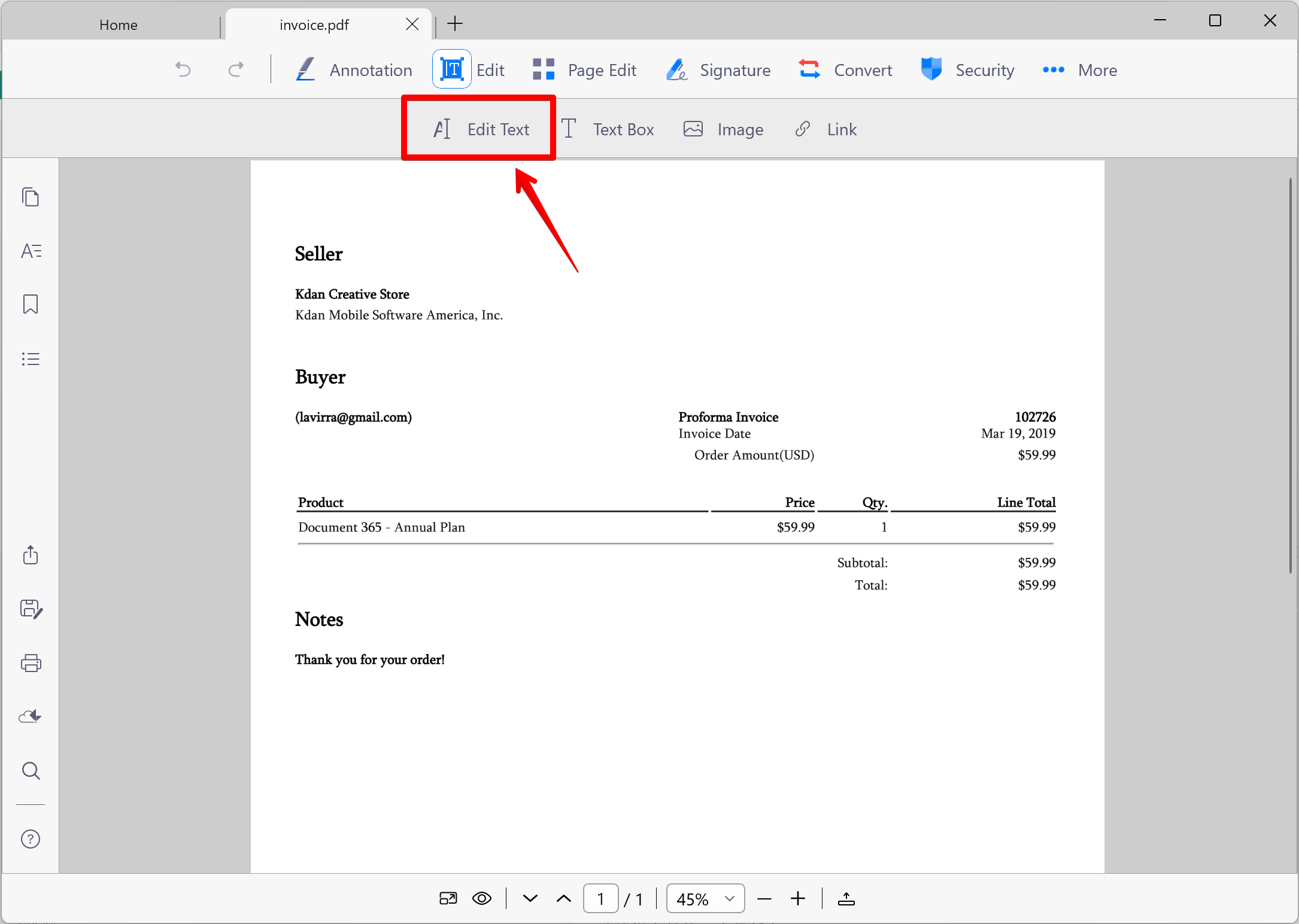Image resolution: width=1299 pixels, height=924 pixels.
Task: Open the 45% zoom dropdown
Action: click(x=705, y=898)
